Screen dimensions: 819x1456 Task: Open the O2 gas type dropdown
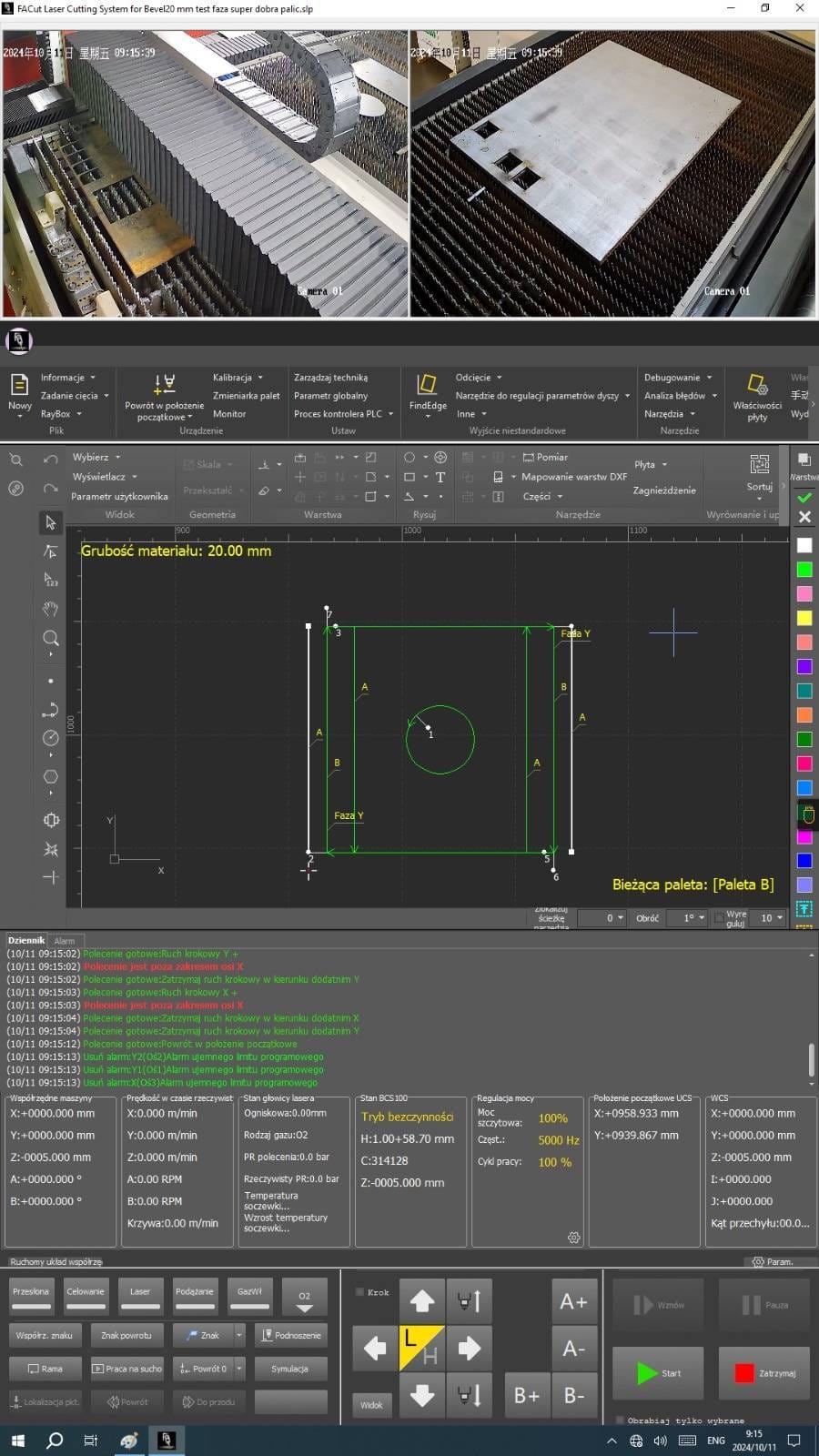[305, 1300]
